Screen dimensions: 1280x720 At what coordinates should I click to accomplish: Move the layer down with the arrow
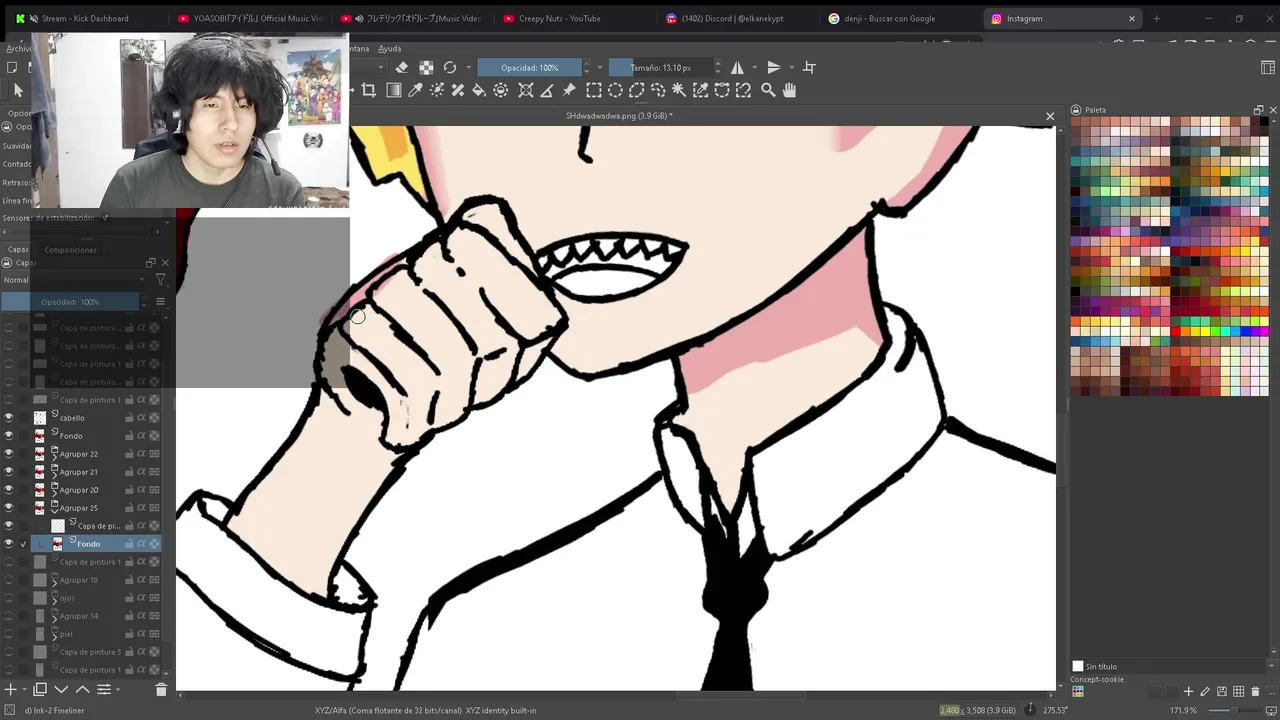(x=61, y=689)
